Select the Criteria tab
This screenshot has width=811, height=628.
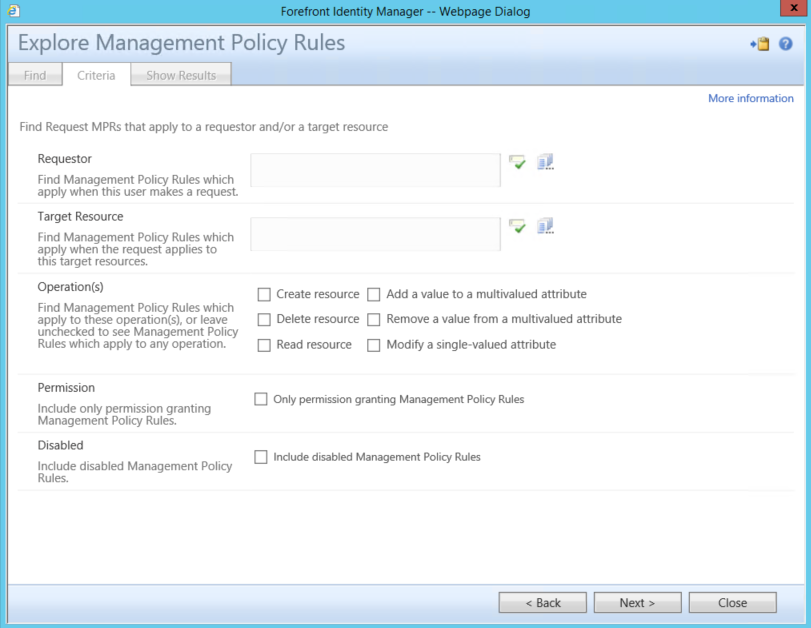[96, 75]
